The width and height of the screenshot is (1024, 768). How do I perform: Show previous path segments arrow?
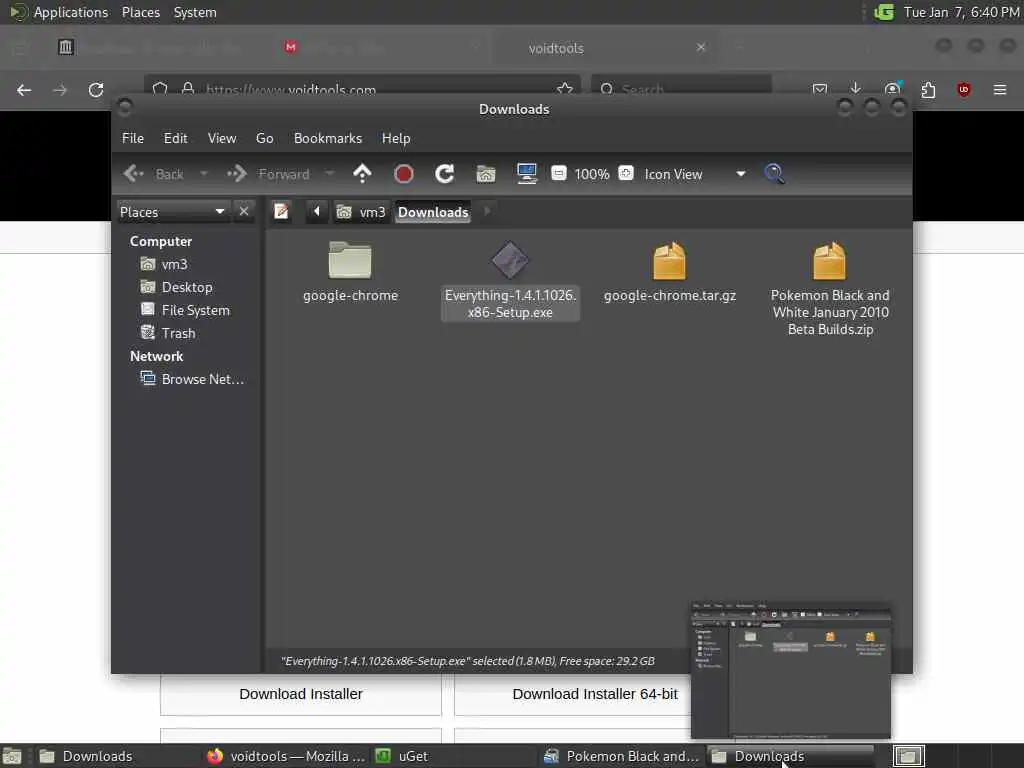click(317, 212)
